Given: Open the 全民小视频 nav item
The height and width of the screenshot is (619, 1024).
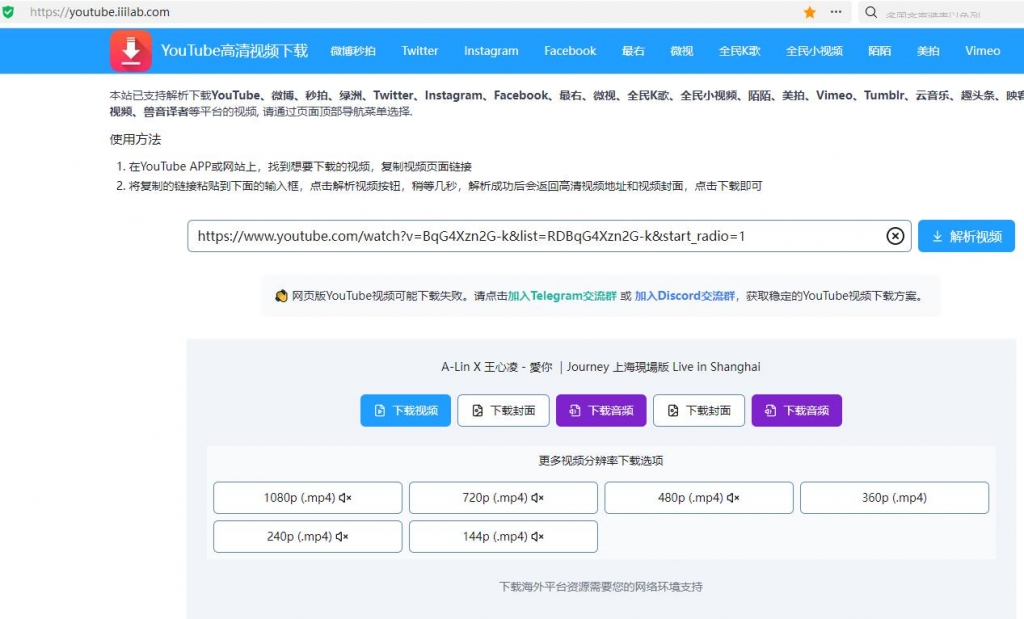Looking at the screenshot, I should (x=814, y=50).
